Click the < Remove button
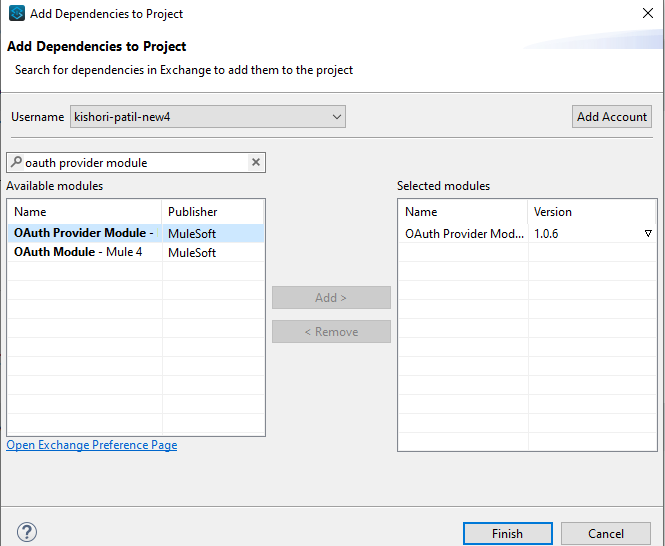This screenshot has height=546, width=665. pos(331,331)
